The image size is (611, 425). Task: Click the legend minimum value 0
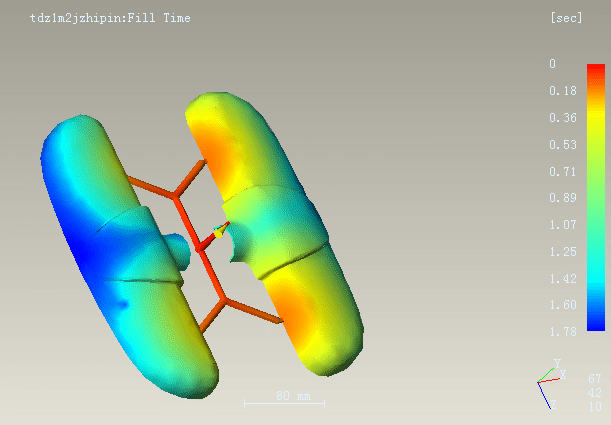[553, 64]
